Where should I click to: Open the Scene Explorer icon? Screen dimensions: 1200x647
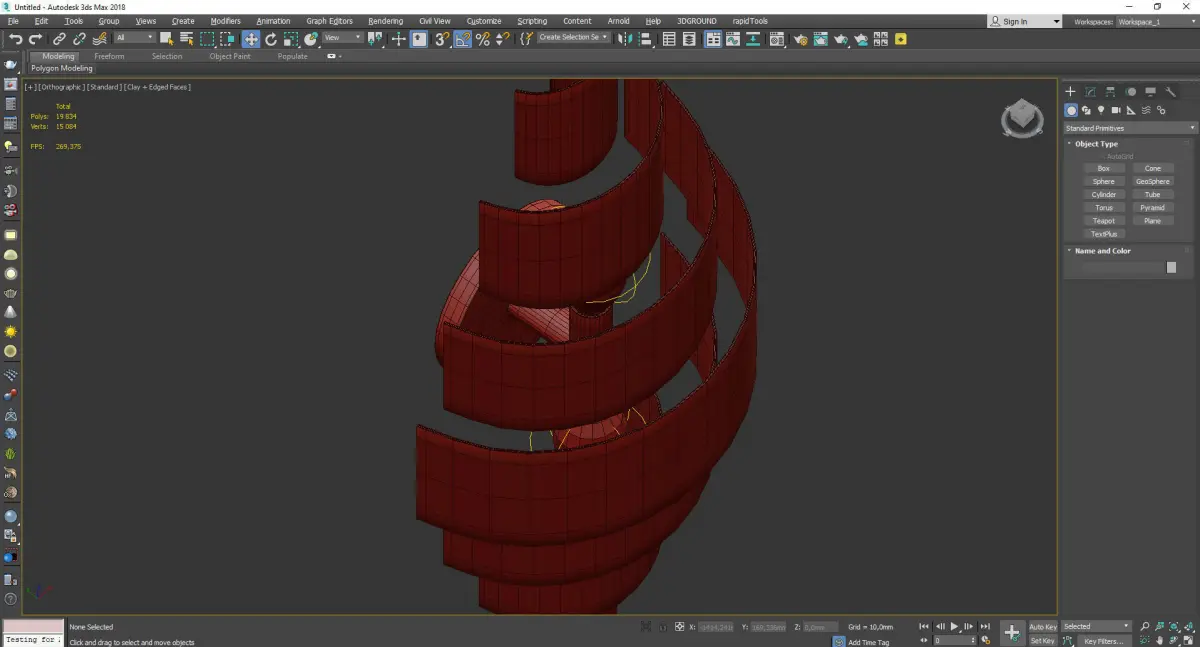669,39
